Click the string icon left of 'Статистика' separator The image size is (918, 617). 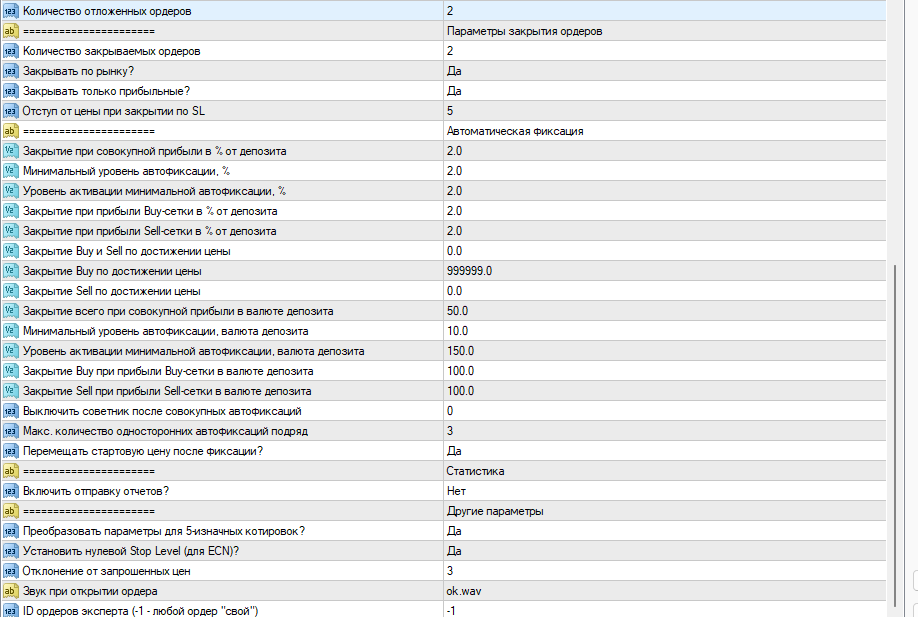pos(11,471)
